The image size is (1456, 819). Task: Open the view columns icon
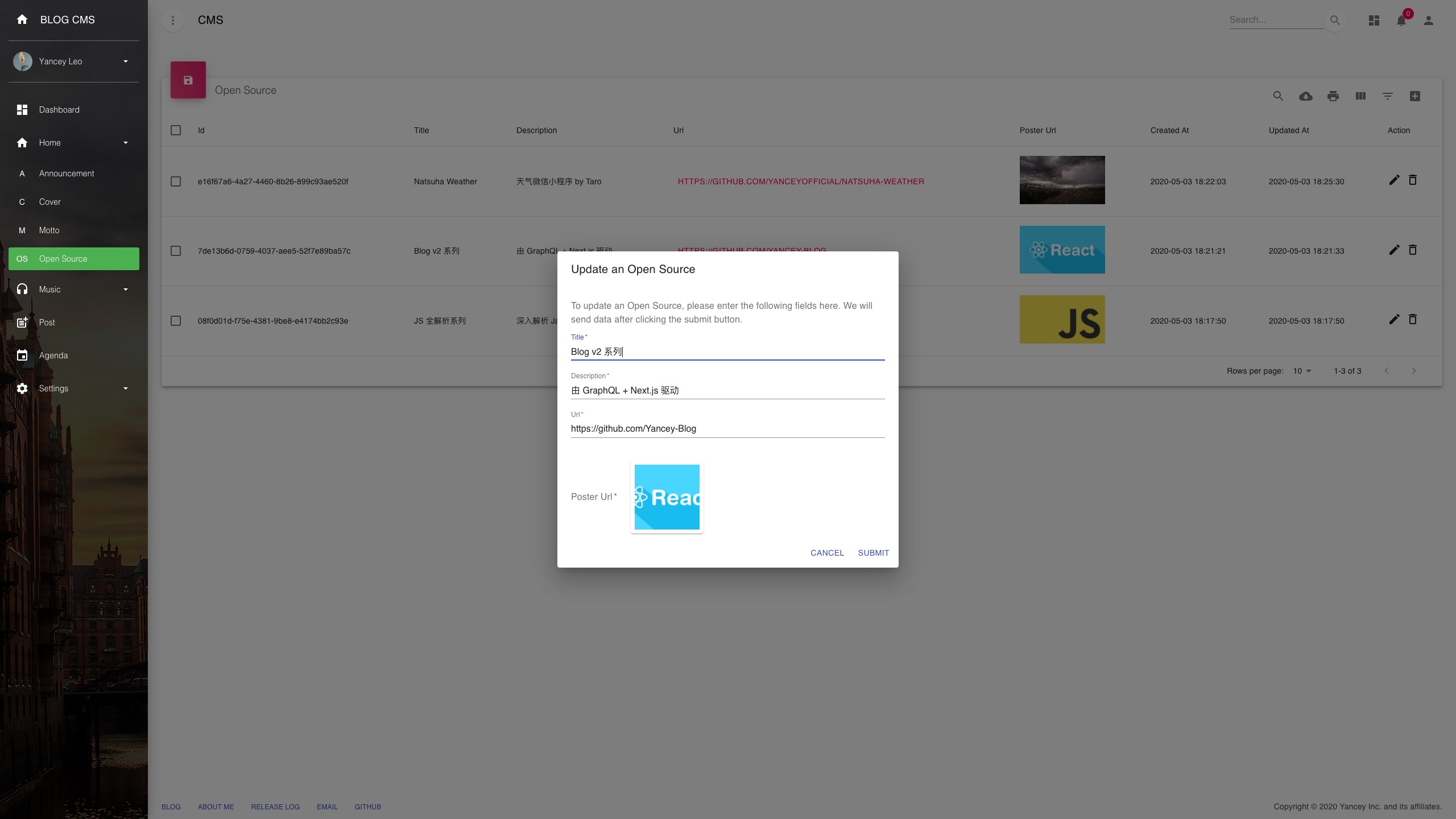pos(1360,96)
